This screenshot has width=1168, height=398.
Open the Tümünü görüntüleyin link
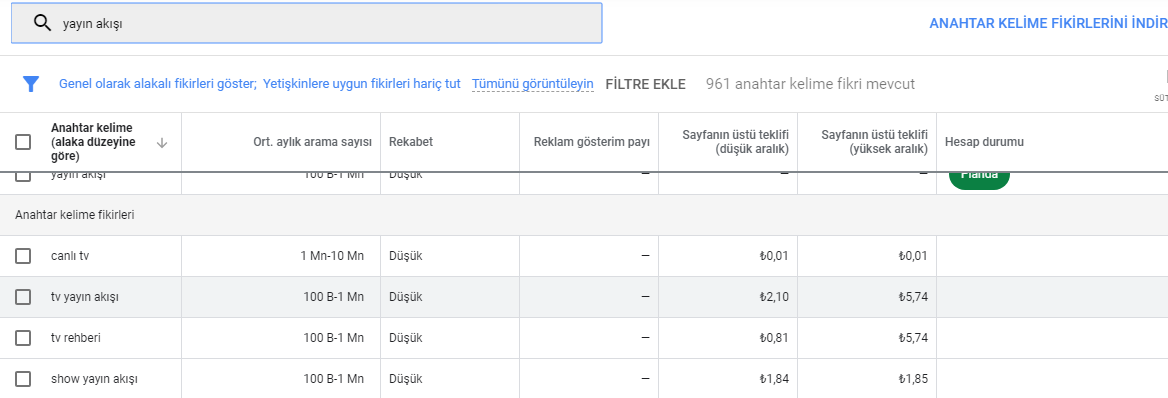click(x=533, y=84)
